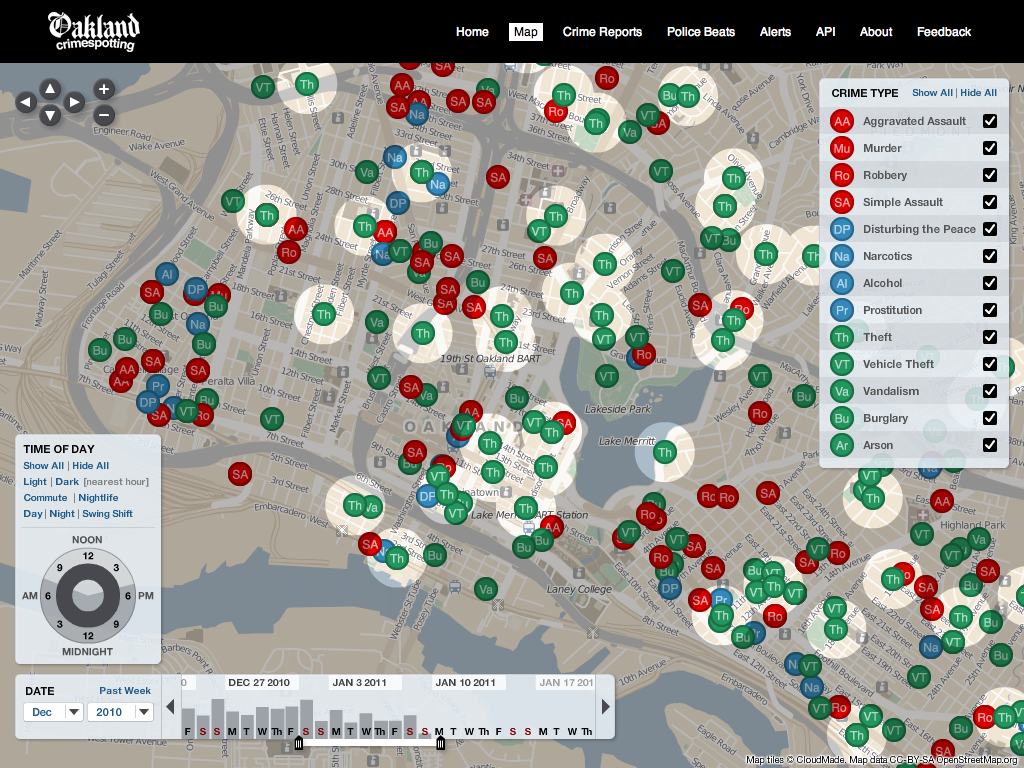Pan the map left with arrow

[x=26, y=102]
